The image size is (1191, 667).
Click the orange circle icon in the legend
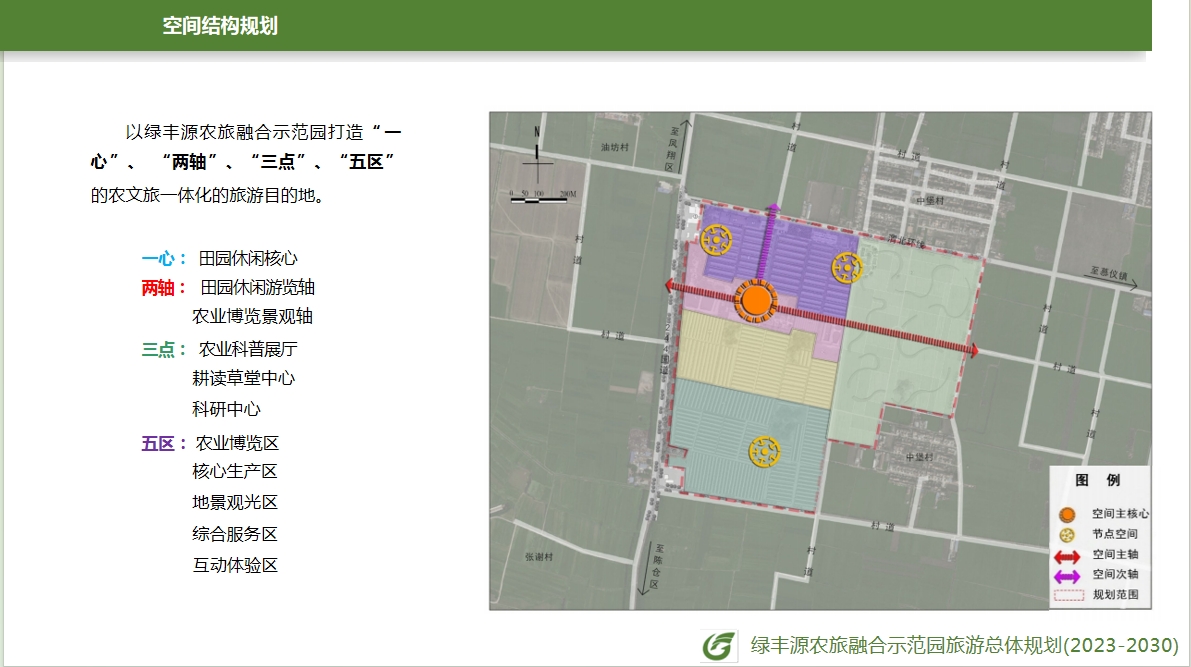coord(1067,515)
